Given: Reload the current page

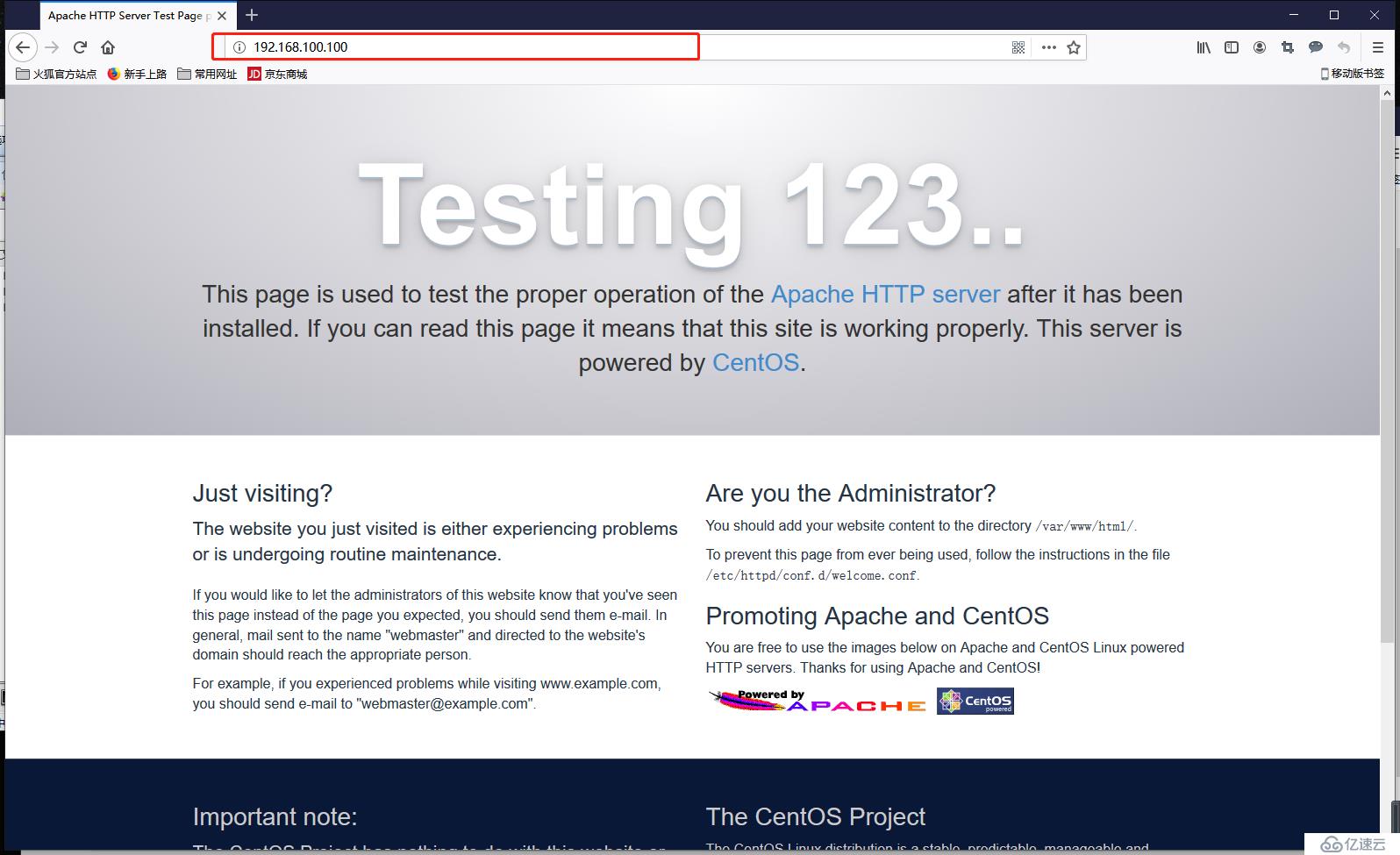Looking at the screenshot, I should pyautogui.click(x=80, y=47).
